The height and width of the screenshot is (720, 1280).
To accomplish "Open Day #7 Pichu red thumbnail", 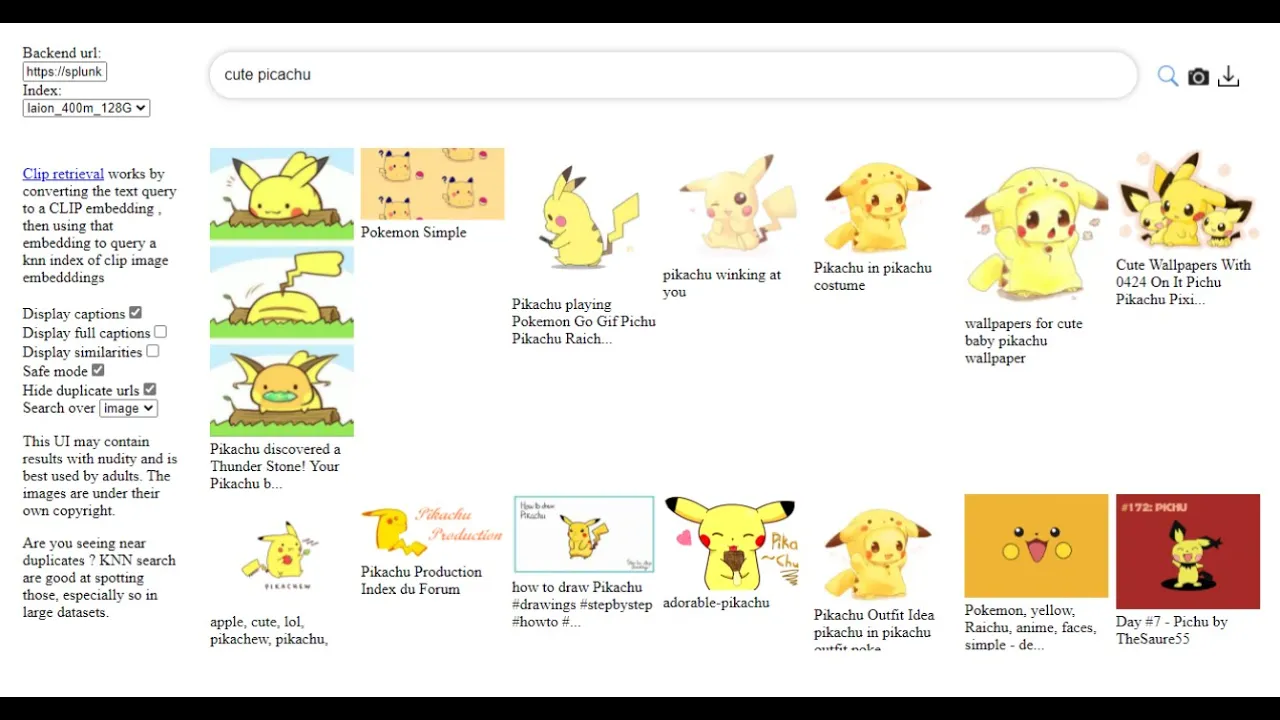I will 1188,551.
